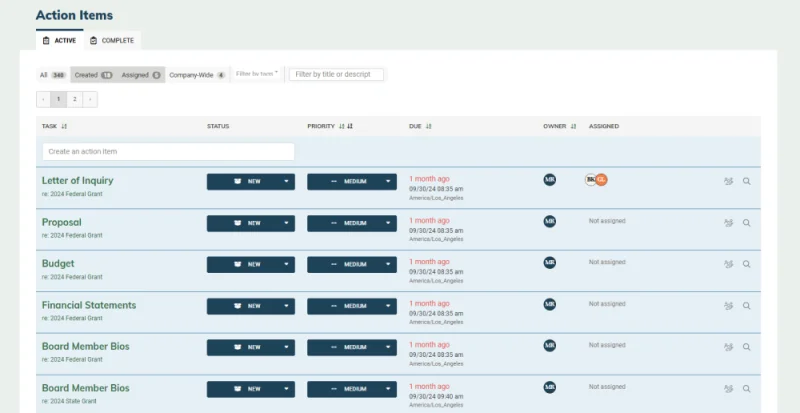Sort by owner using OWNER sort icon

pos(573,126)
